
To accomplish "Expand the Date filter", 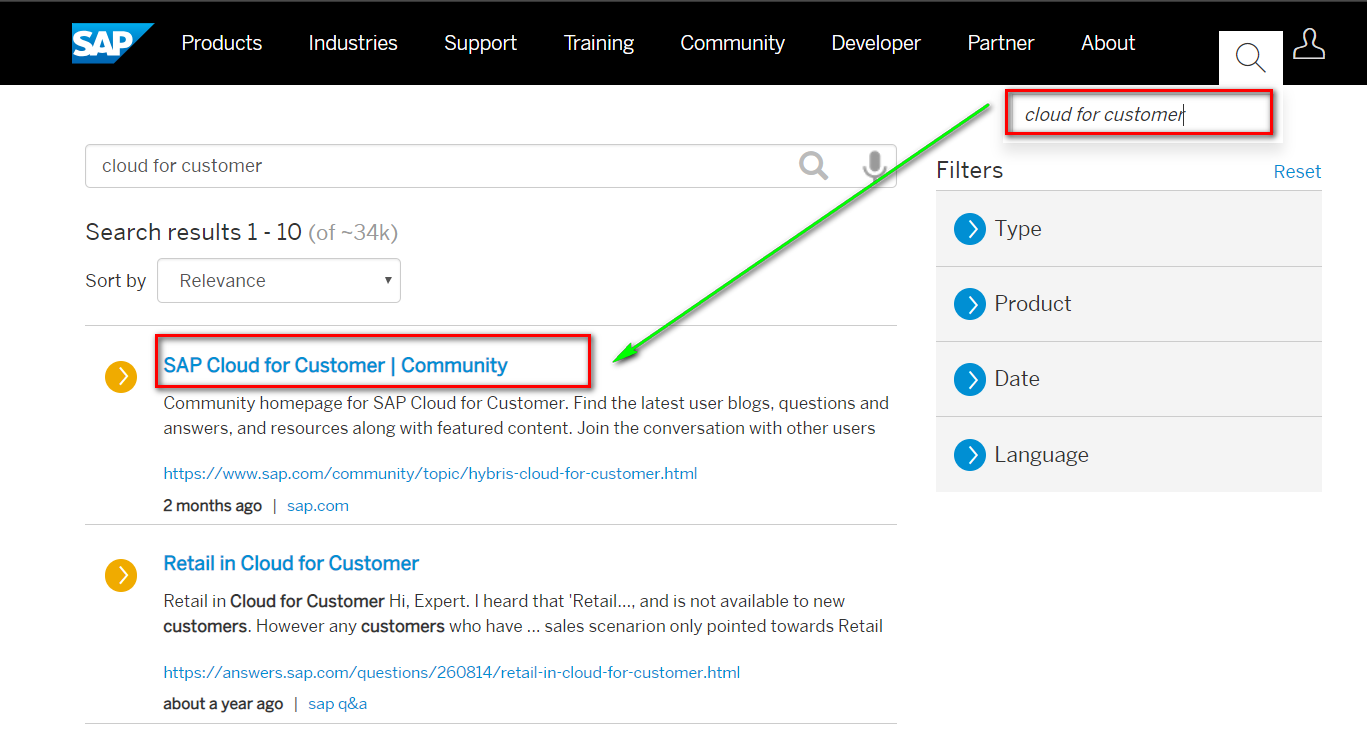I will (x=1129, y=379).
